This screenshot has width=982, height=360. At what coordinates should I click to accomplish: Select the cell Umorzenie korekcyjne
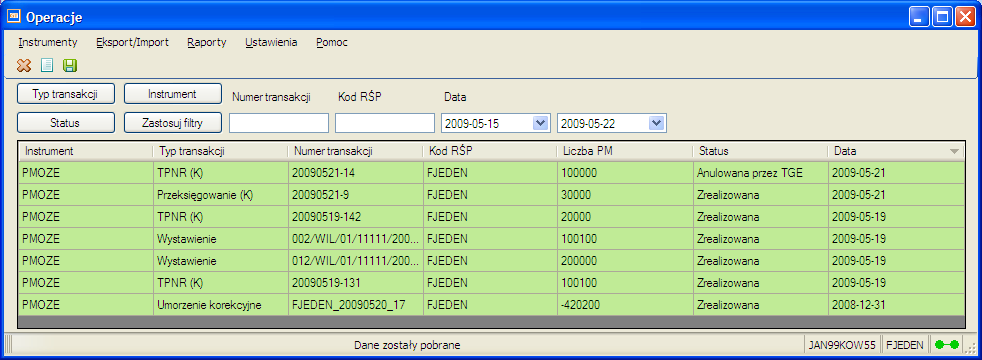click(220, 305)
